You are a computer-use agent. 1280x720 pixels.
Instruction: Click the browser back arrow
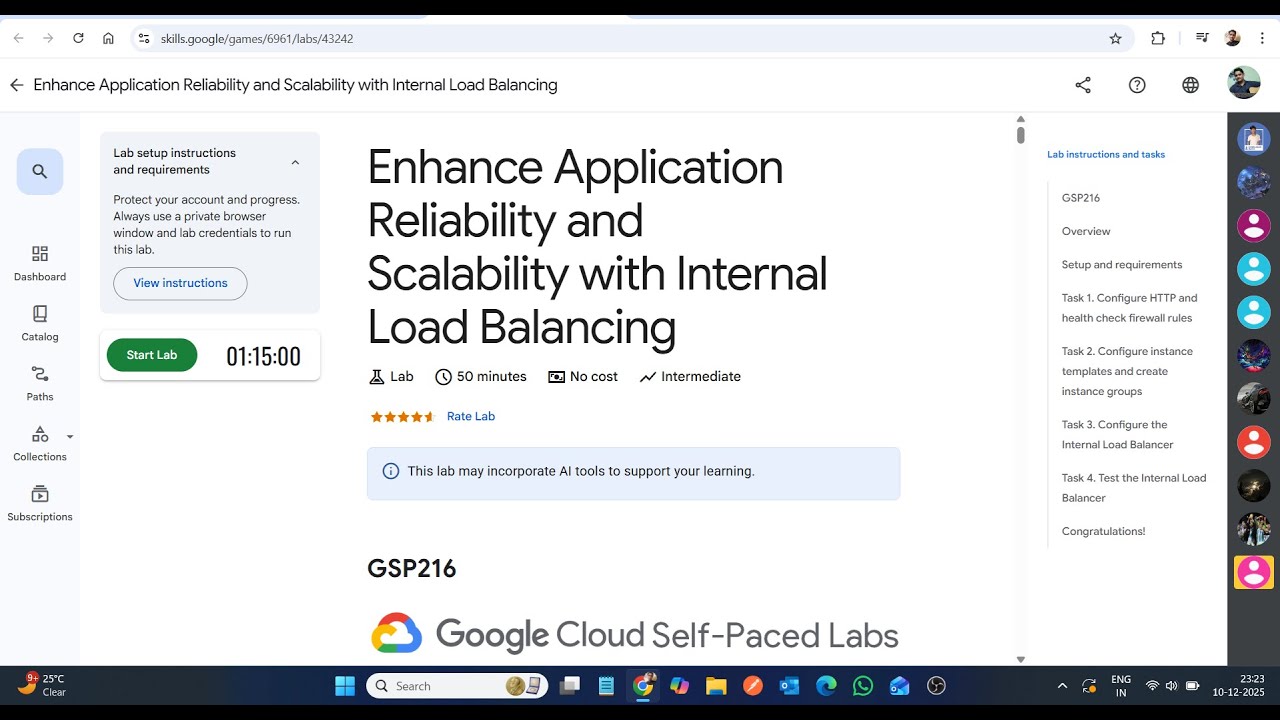click(18, 38)
